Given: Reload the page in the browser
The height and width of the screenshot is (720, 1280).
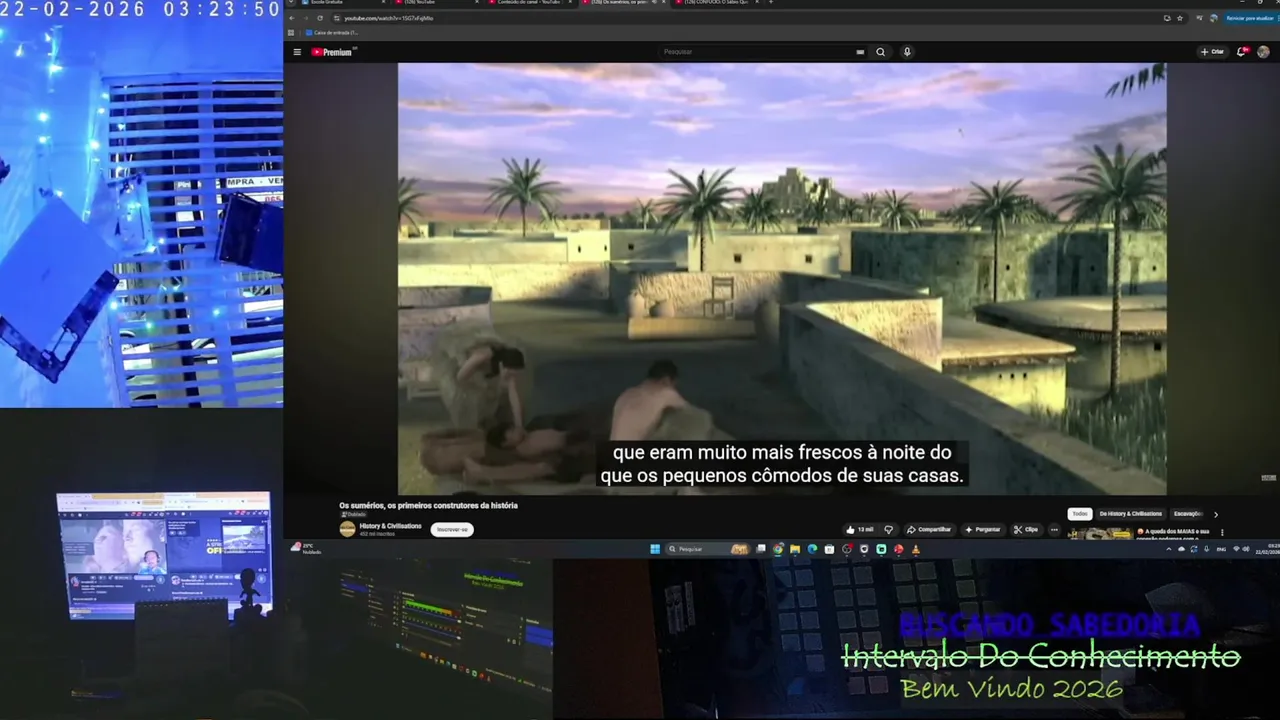Looking at the screenshot, I should tap(320, 18).
